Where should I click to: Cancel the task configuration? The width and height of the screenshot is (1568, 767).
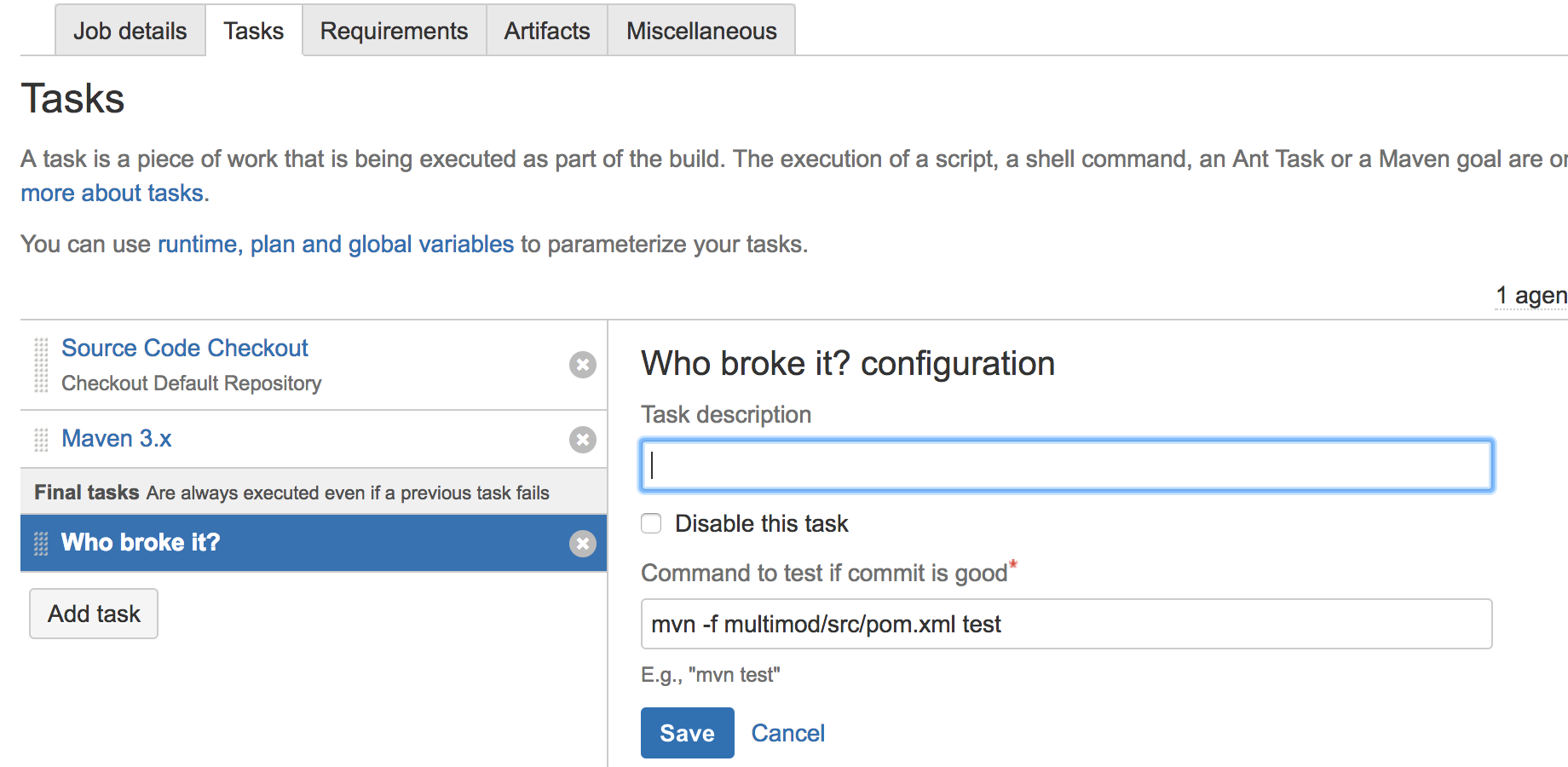(x=788, y=732)
